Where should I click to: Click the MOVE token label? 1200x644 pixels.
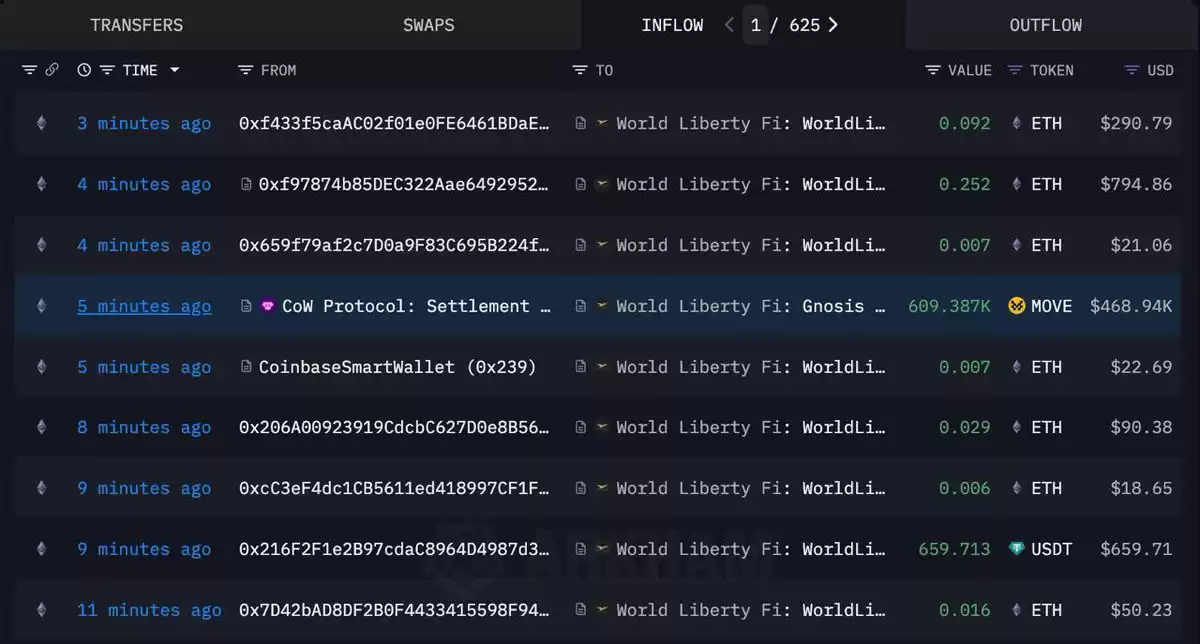[x=1052, y=306]
